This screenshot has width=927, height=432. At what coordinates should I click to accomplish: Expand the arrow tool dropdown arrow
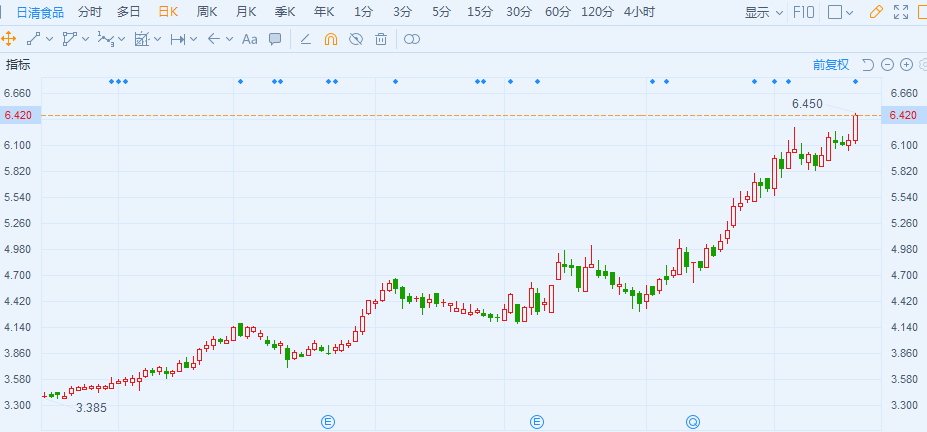point(229,40)
